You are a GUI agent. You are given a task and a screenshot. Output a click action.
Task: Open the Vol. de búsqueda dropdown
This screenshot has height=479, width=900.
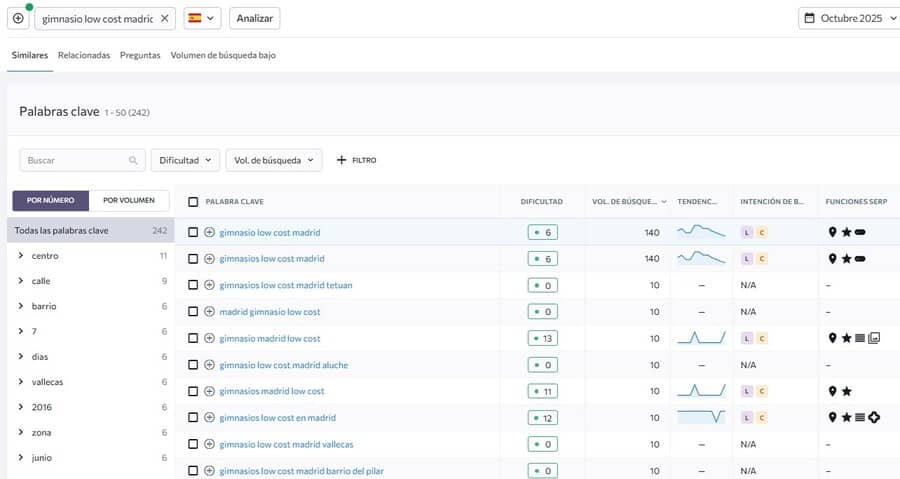273,160
